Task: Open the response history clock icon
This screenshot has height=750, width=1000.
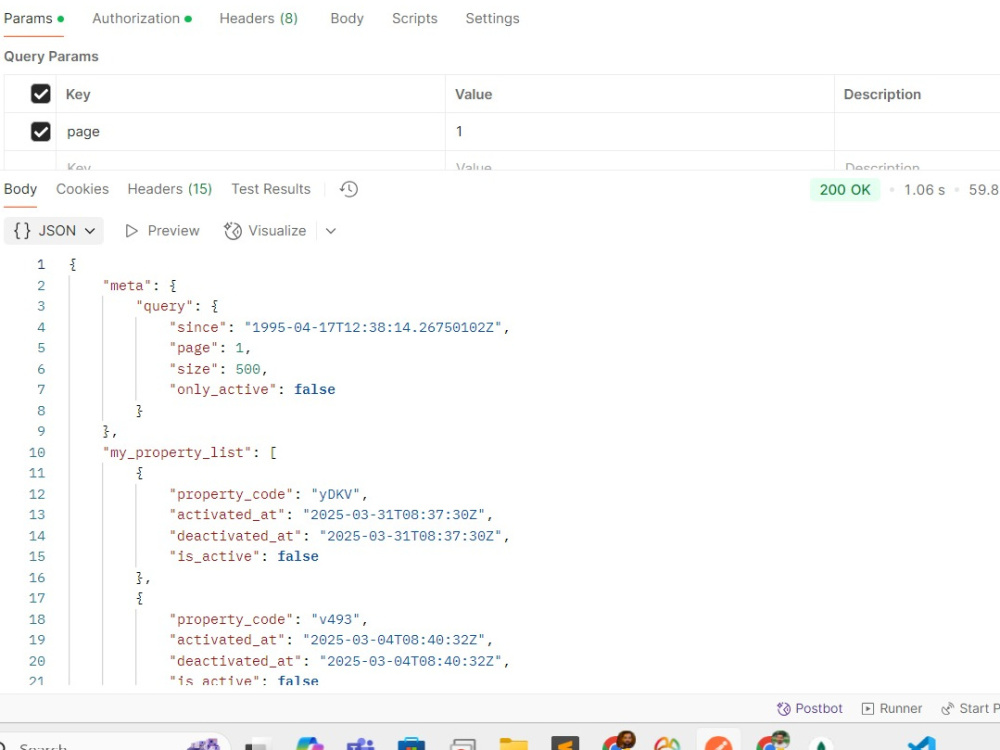Action: (x=348, y=189)
